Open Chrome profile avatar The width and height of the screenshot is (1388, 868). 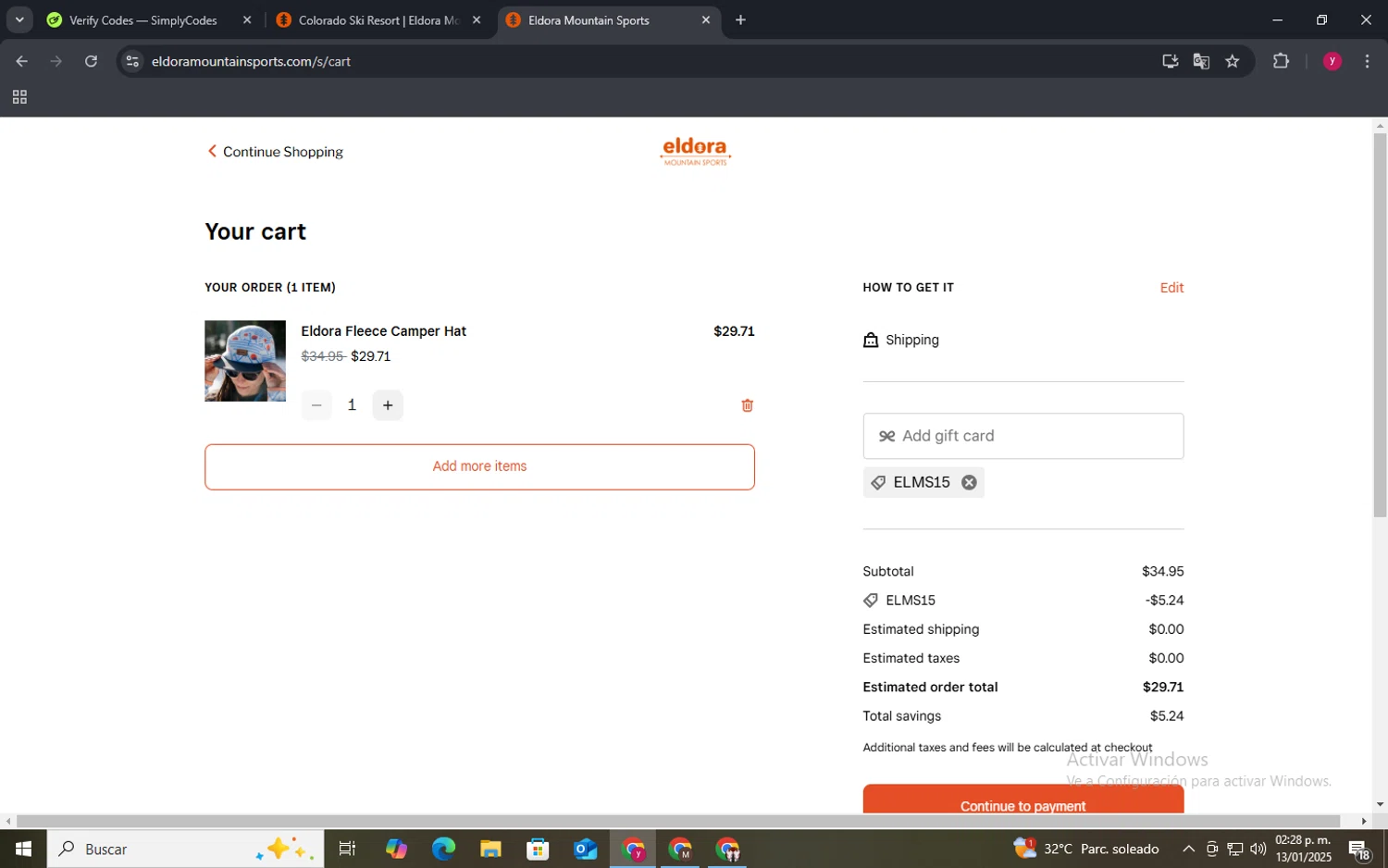(1332, 61)
